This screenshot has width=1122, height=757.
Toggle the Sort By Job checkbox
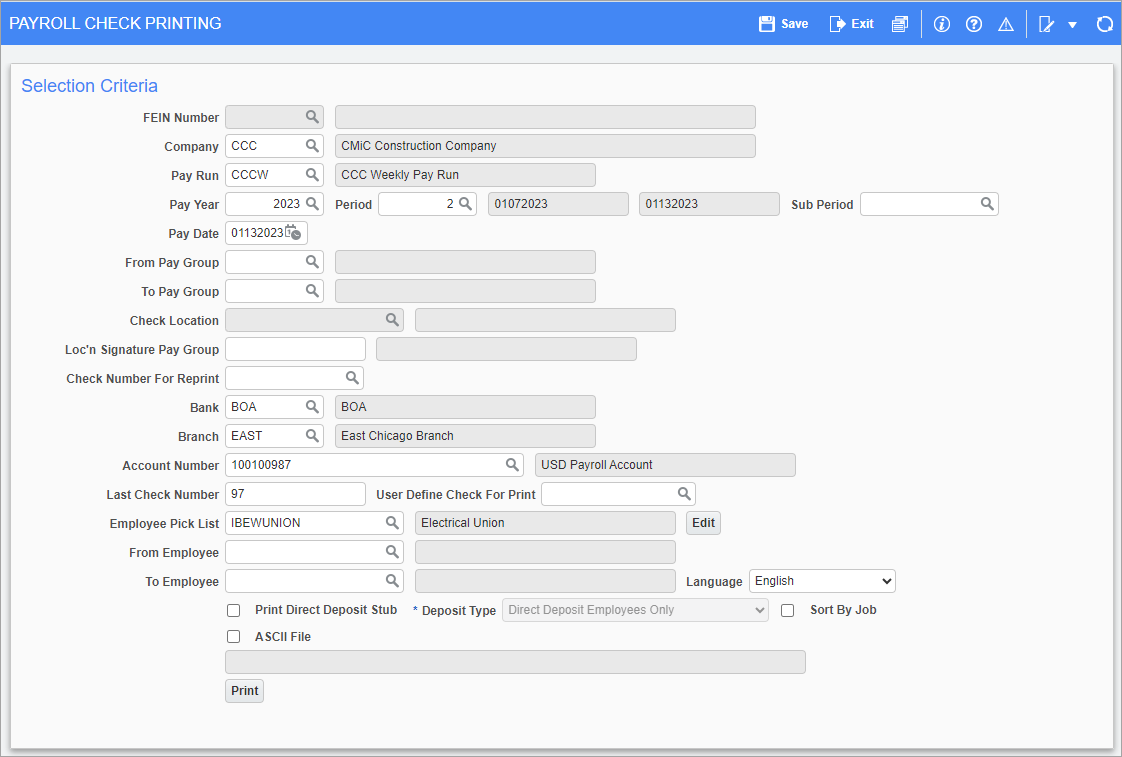point(788,610)
